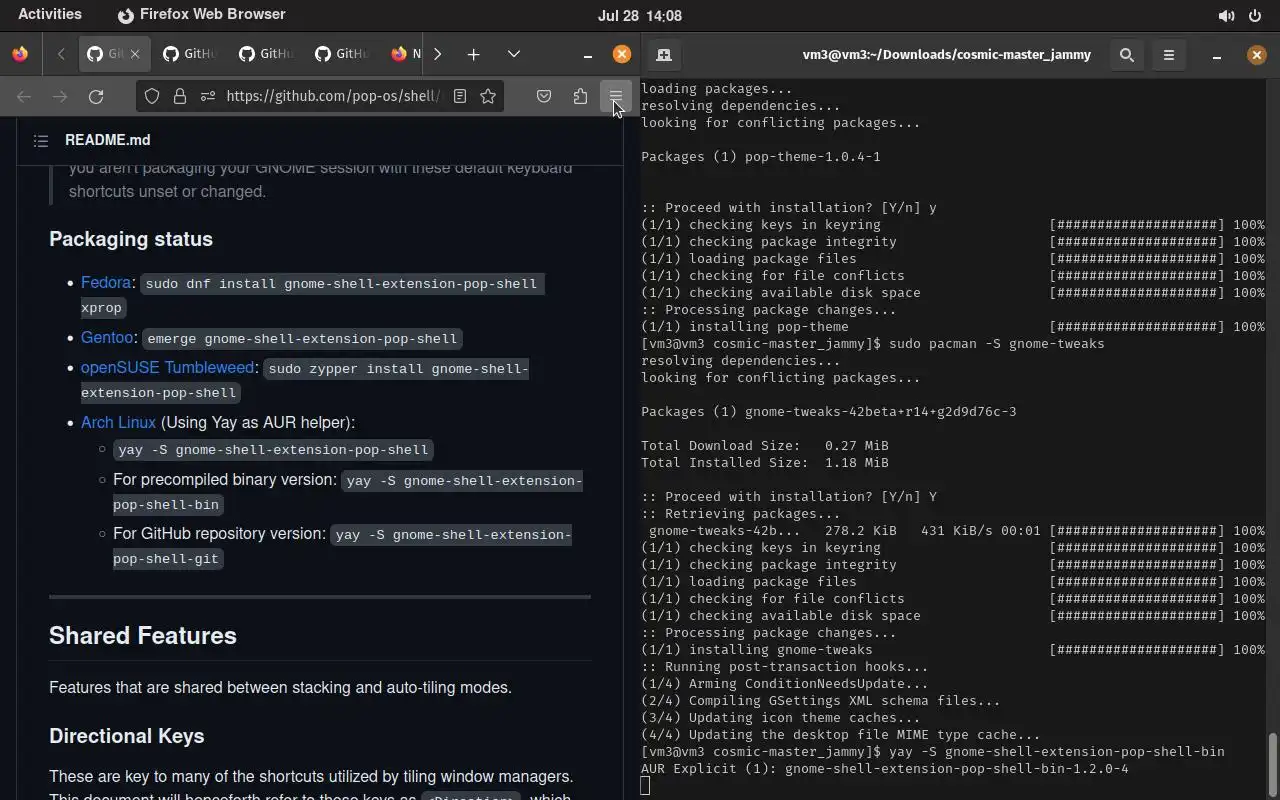Image resolution: width=1280 pixels, height=800 pixels.
Task: Open tracking protection shield panel
Action: click(152, 96)
